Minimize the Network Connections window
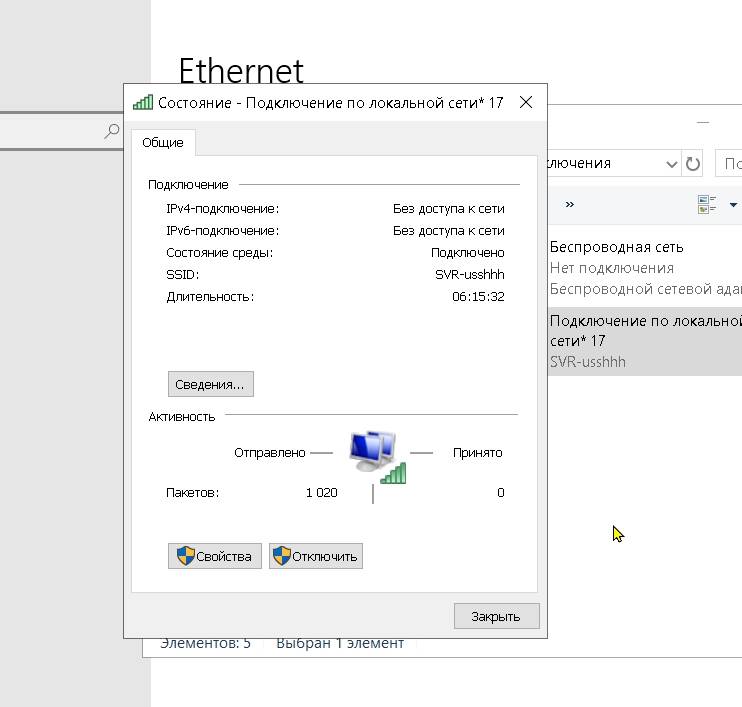 [x=703, y=123]
